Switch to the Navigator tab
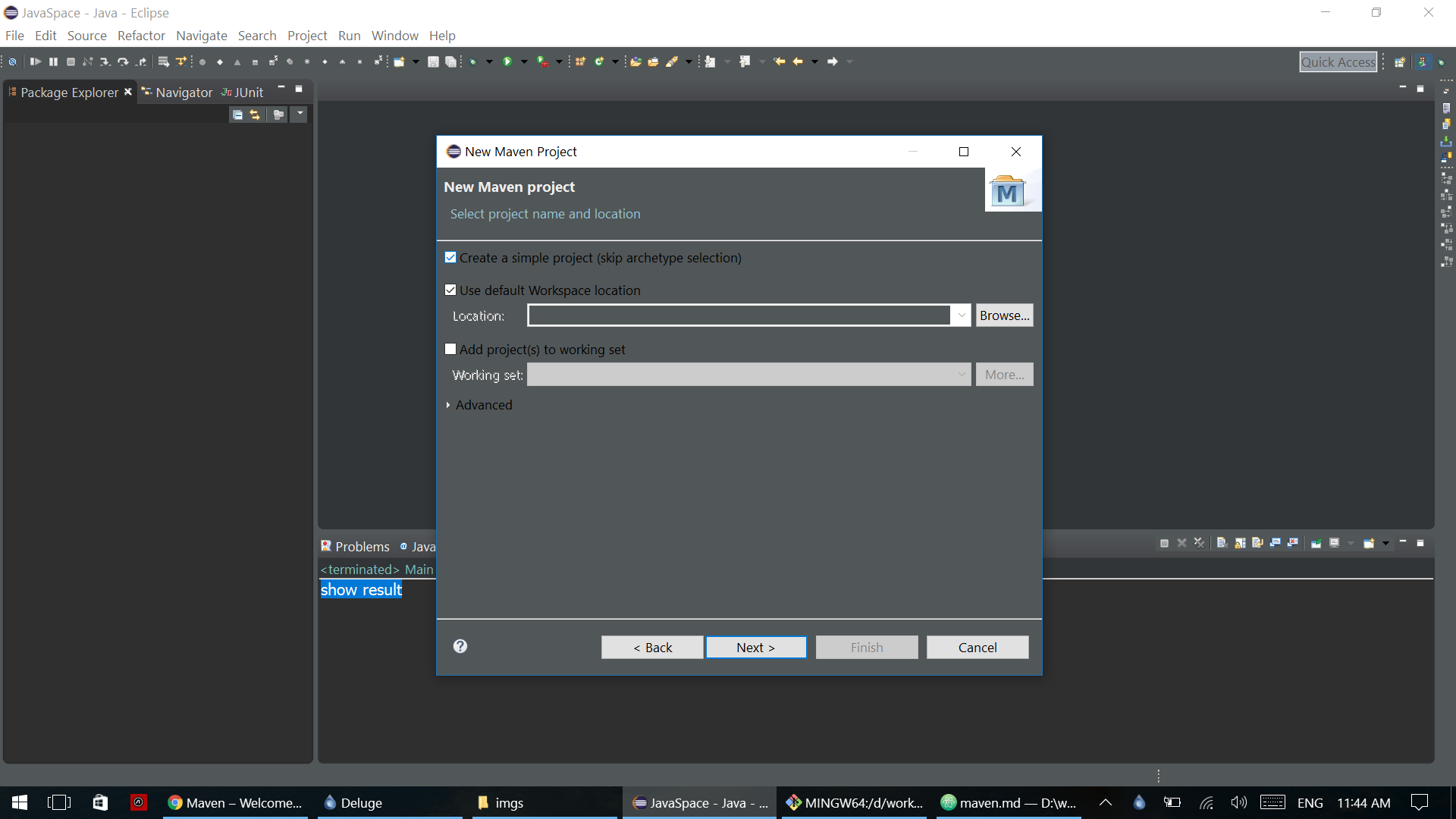Viewport: 1456px width, 819px height. 177,93
